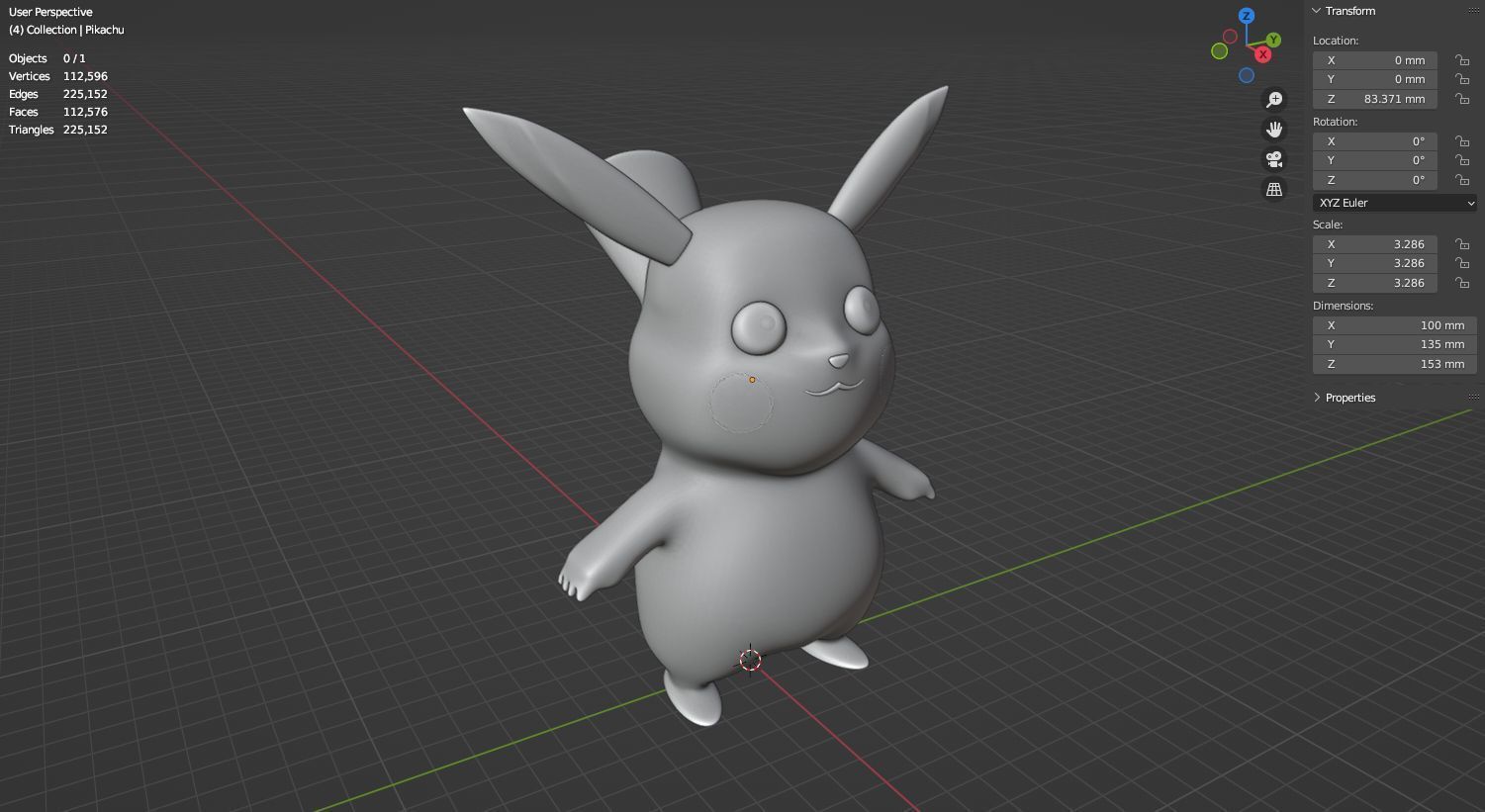1485x812 pixels.
Task: Switch perspective/orthographic grid icon
Action: point(1274,189)
